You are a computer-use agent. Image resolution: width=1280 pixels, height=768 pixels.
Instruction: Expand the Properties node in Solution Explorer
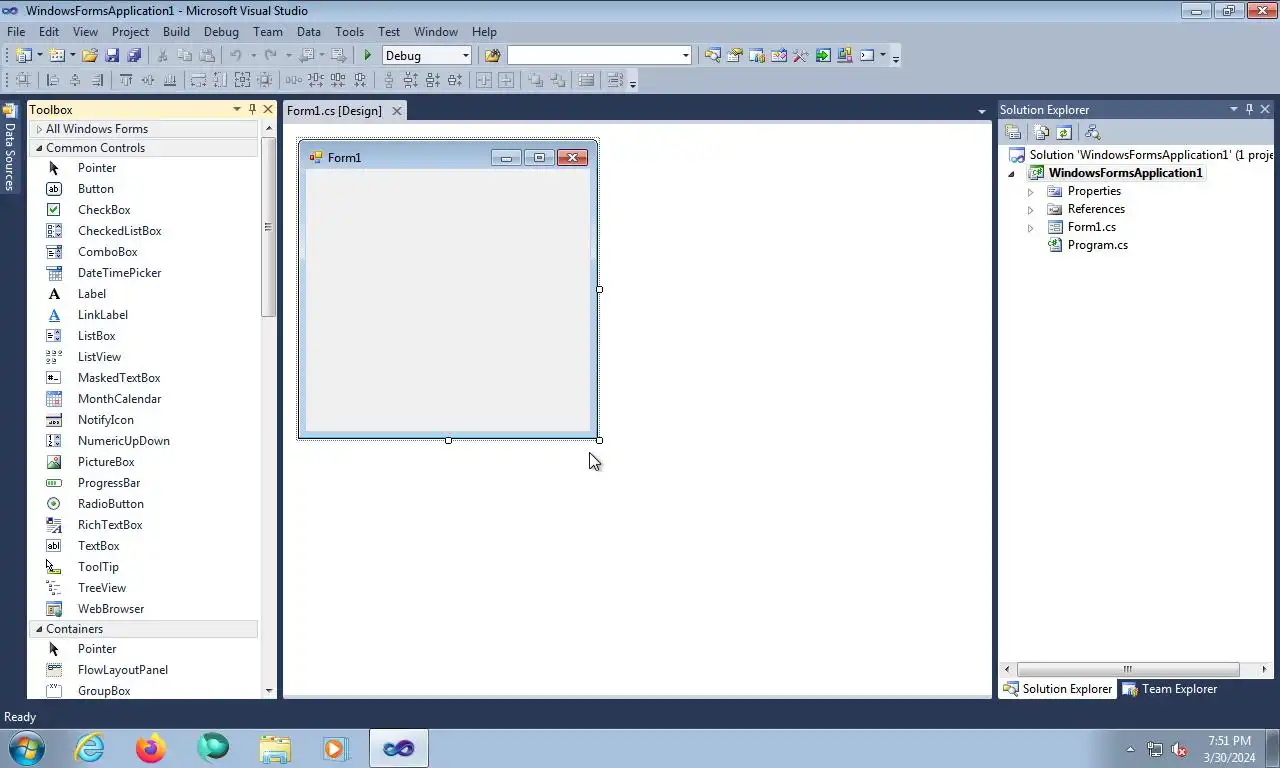click(x=1031, y=191)
